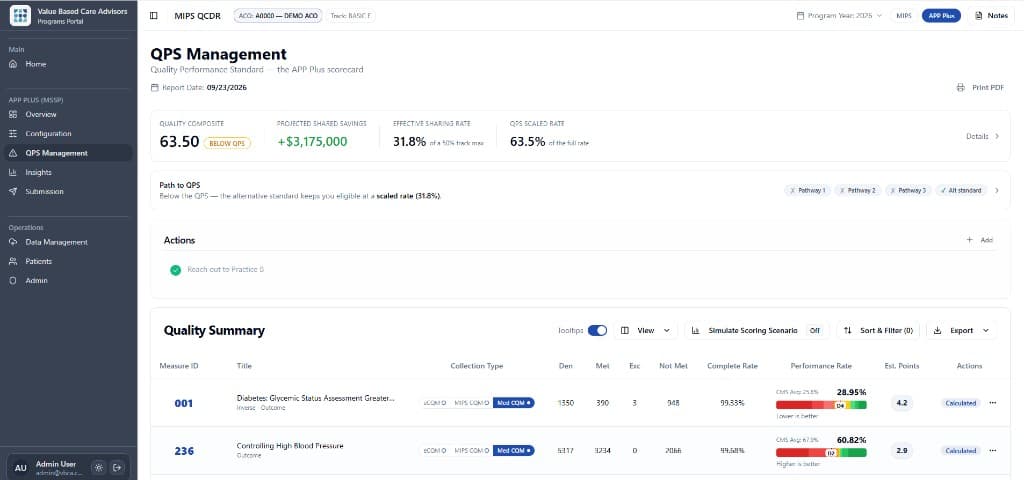Viewport: 1024px width, 480px height.
Task: Click the AU user avatar
Action: tap(21, 468)
